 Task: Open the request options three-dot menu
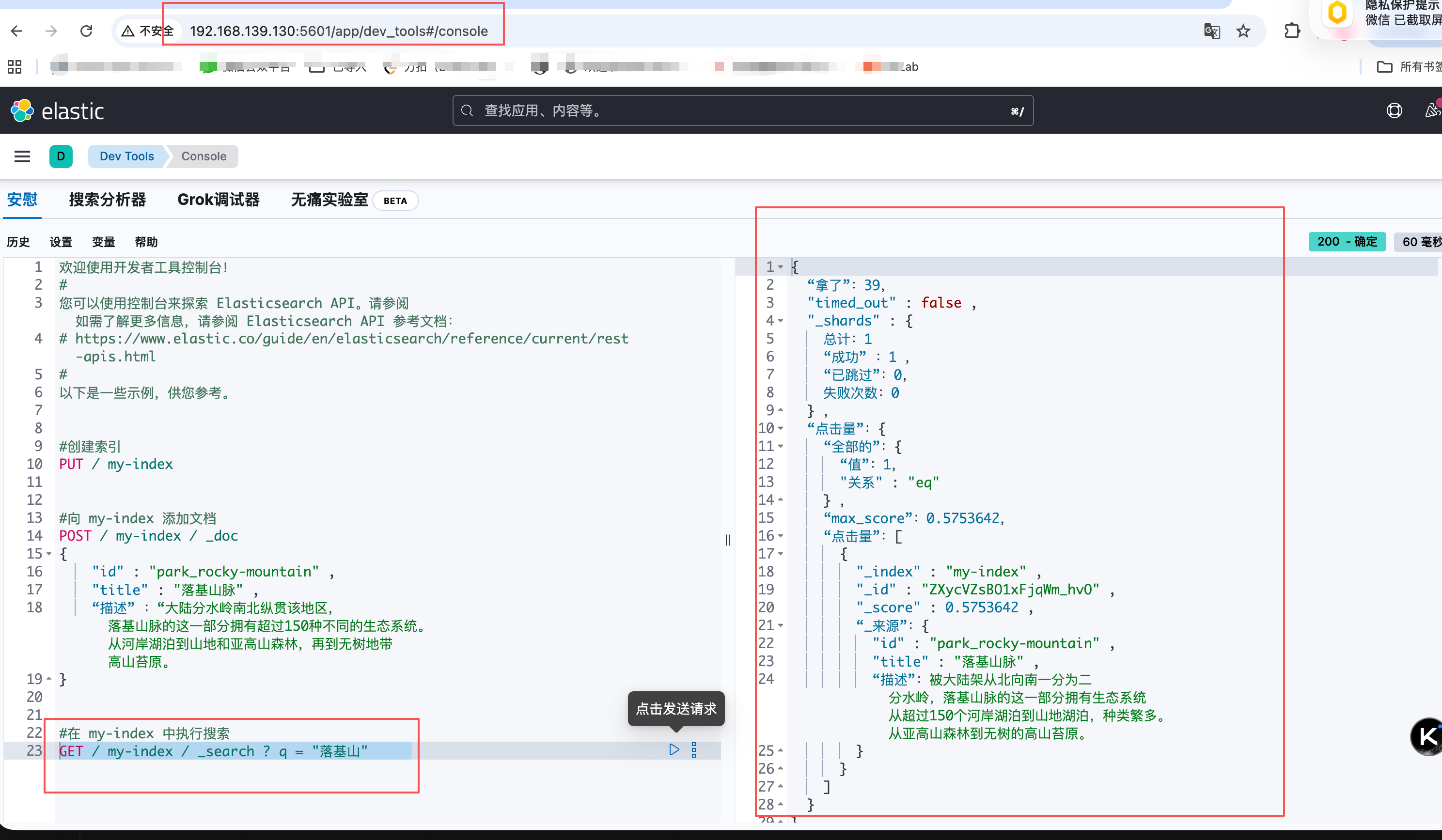693,749
